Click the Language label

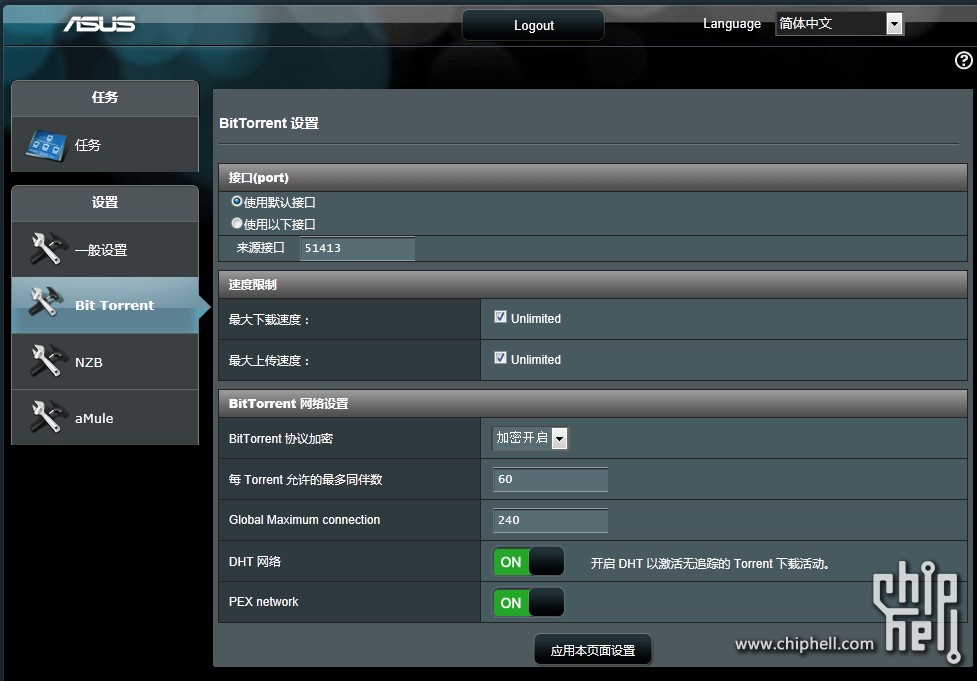pyautogui.click(x=732, y=24)
